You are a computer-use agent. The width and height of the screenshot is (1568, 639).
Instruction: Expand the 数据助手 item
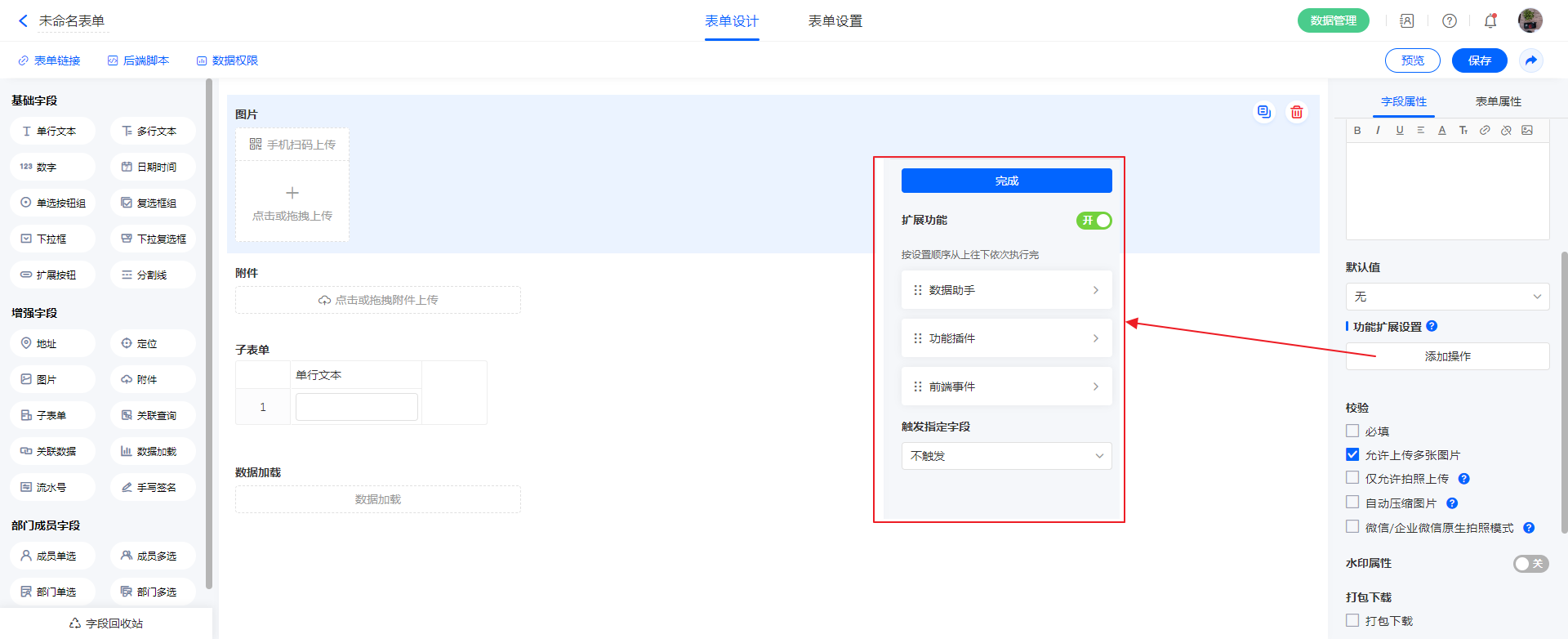(1006, 290)
